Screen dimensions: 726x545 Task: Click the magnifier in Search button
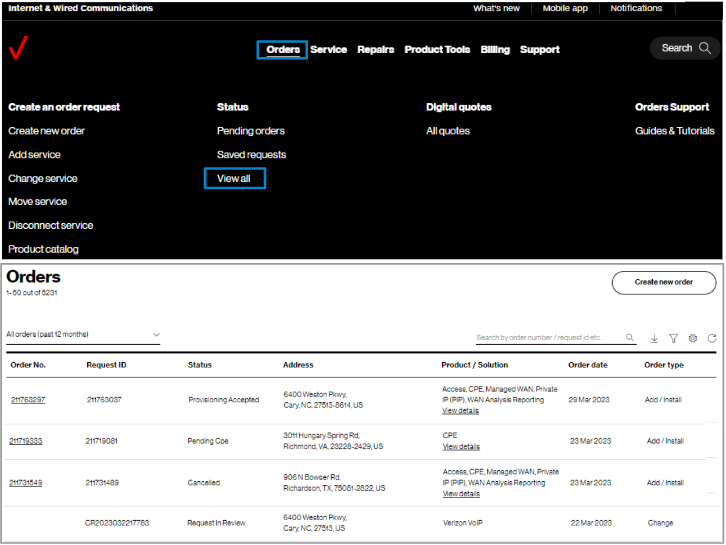pyautogui.click(x=705, y=48)
